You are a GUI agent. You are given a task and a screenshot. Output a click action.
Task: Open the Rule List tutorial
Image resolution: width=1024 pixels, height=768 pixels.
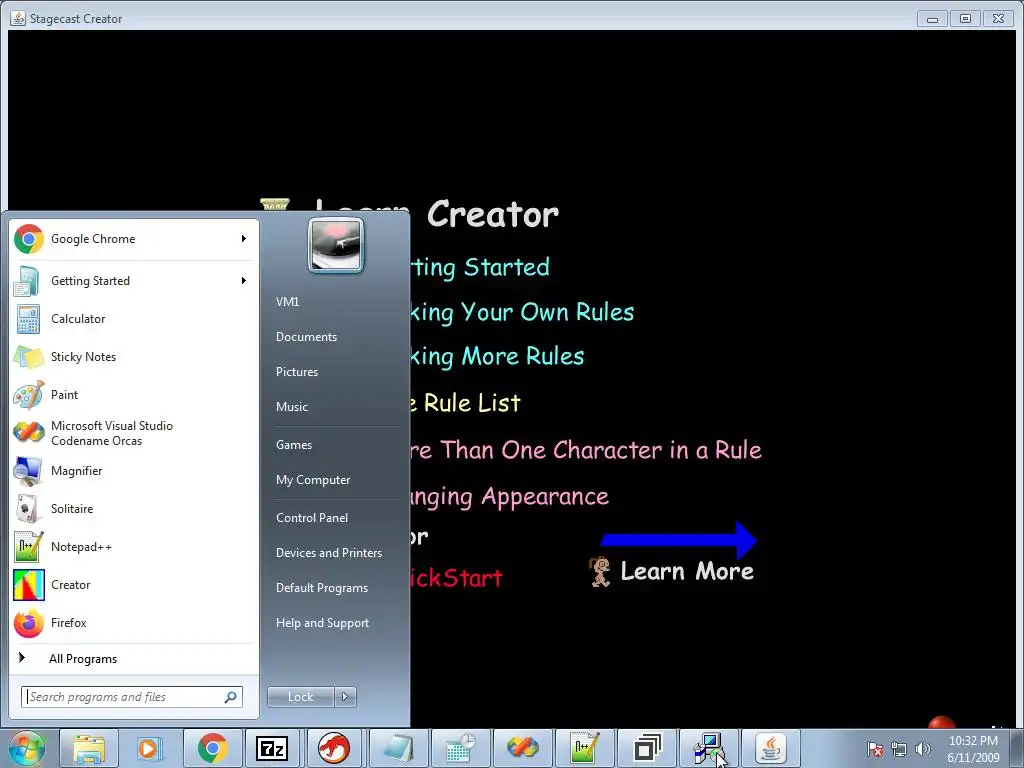click(x=465, y=403)
